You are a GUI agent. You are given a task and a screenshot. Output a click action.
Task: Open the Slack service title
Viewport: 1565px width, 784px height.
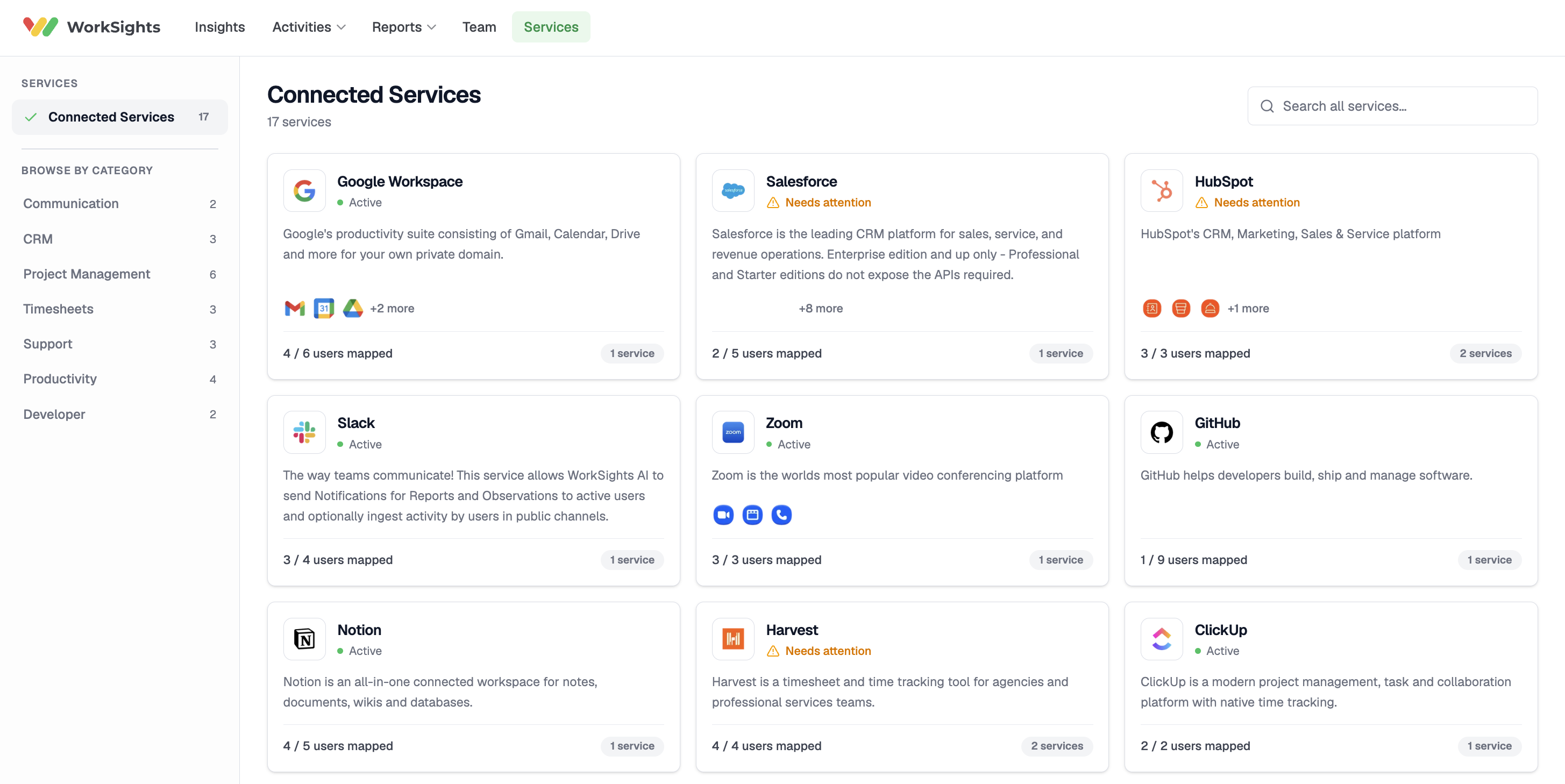pyautogui.click(x=356, y=423)
